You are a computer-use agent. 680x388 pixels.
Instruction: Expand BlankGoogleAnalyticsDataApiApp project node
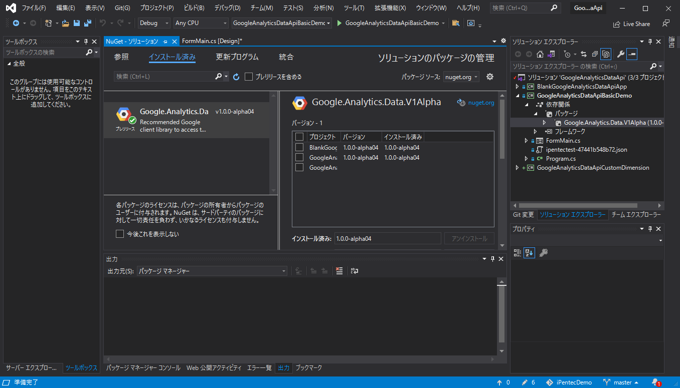517,87
